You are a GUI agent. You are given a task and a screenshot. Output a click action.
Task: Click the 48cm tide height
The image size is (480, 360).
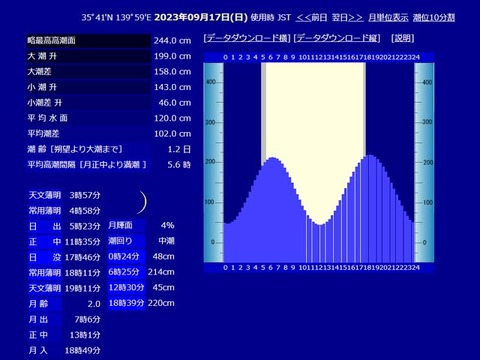163,256
